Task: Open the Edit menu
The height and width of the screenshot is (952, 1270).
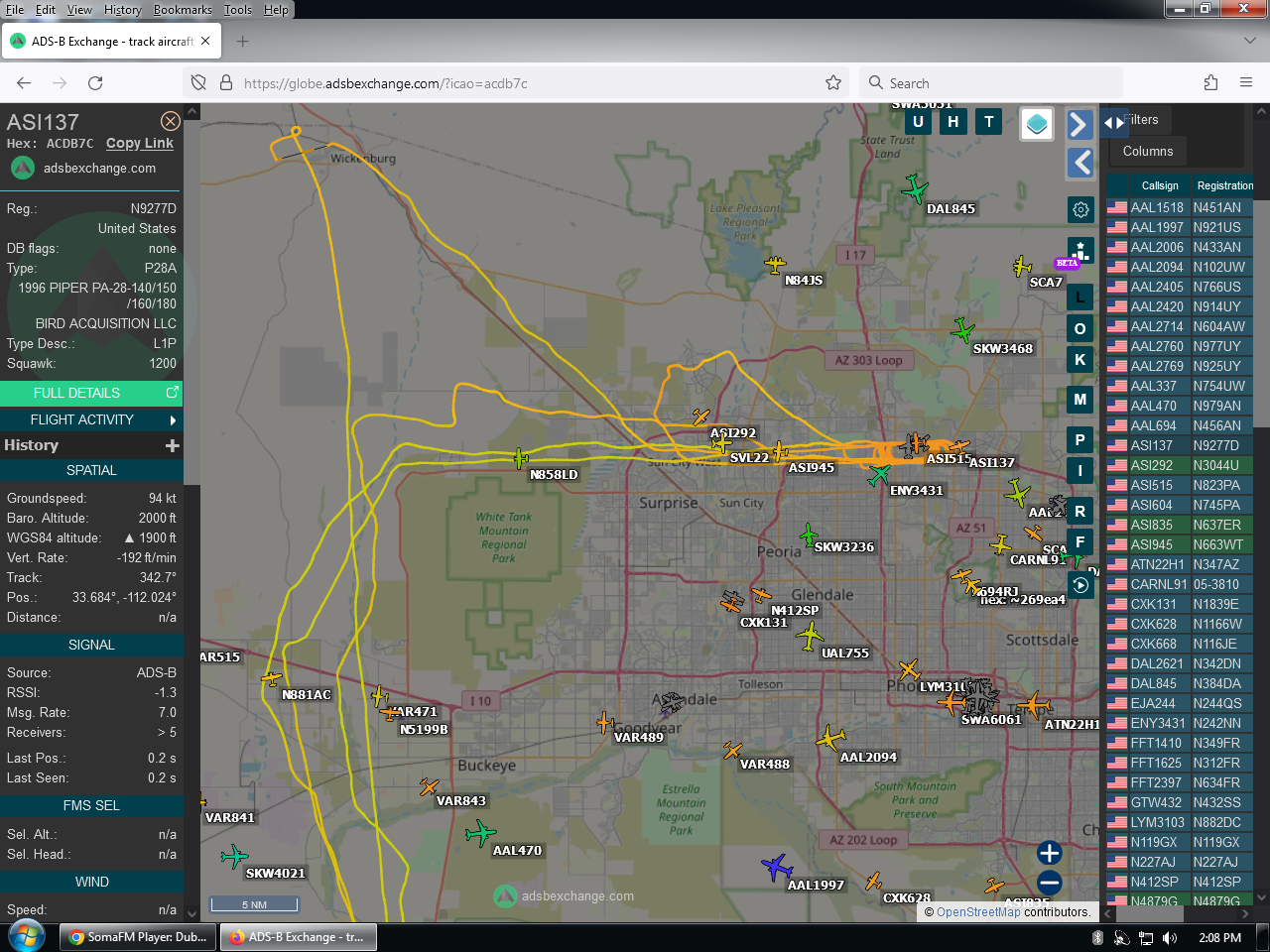Action: (x=46, y=10)
